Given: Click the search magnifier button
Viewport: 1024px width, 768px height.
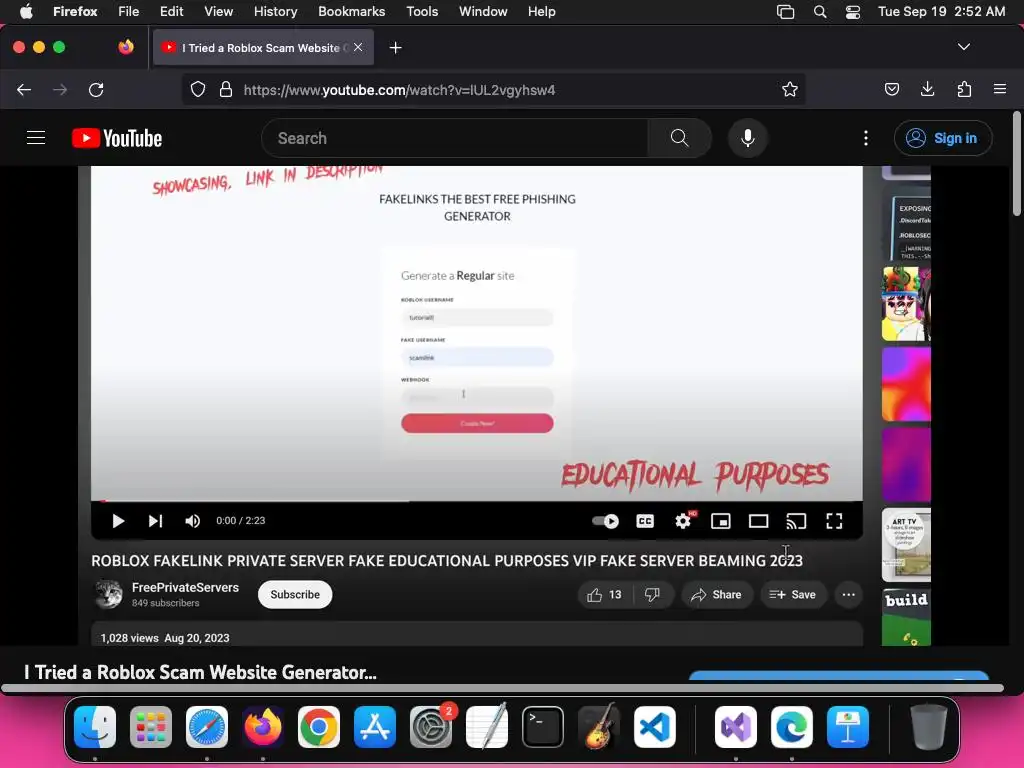Looking at the screenshot, I should click(x=679, y=138).
